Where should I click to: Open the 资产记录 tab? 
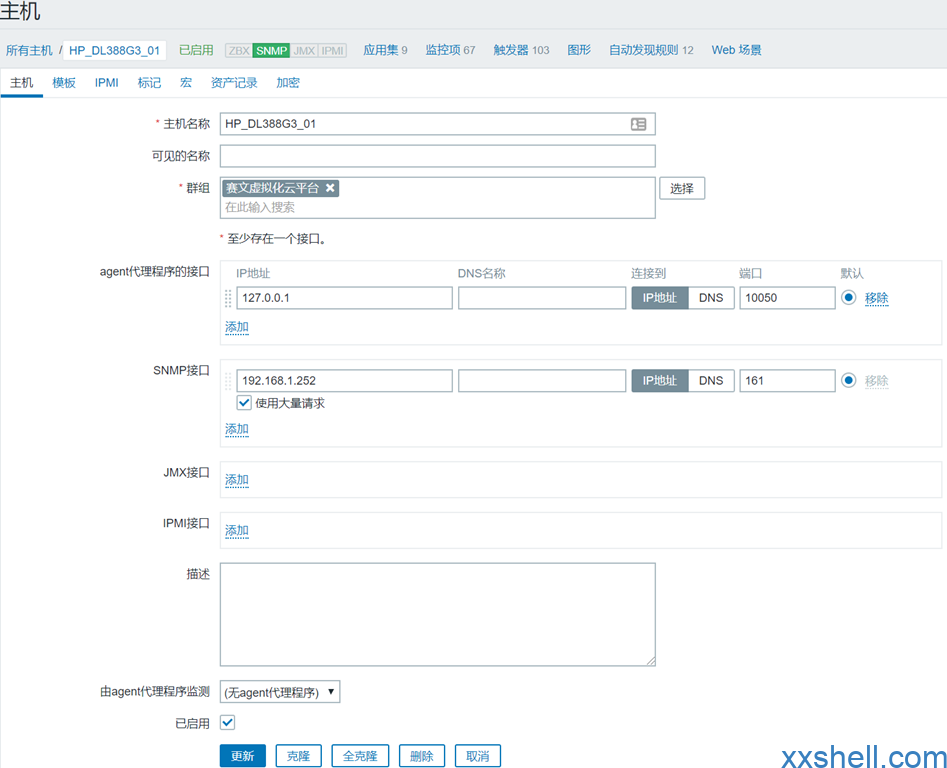pyautogui.click(x=234, y=83)
